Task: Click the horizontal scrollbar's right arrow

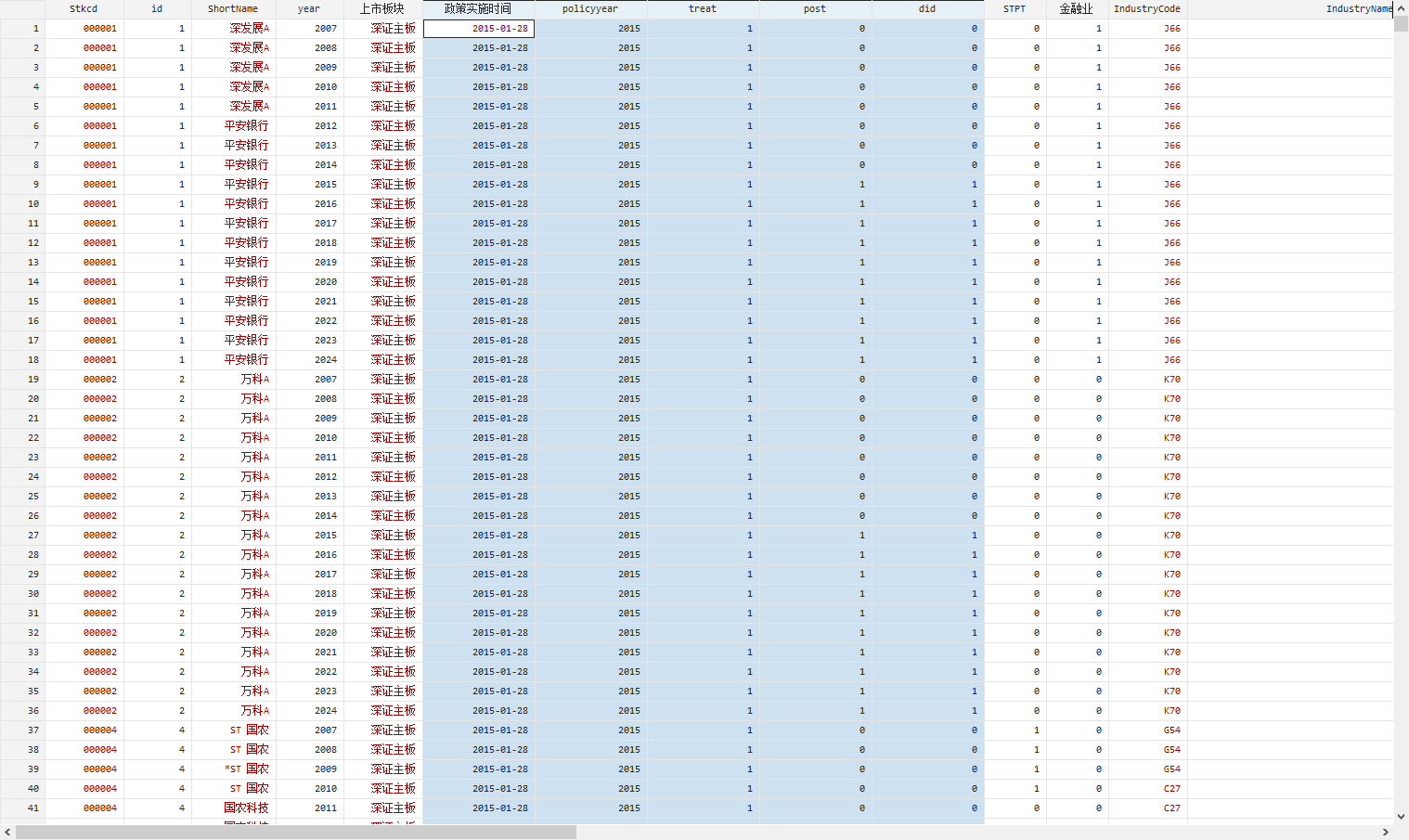Action: [1386, 833]
